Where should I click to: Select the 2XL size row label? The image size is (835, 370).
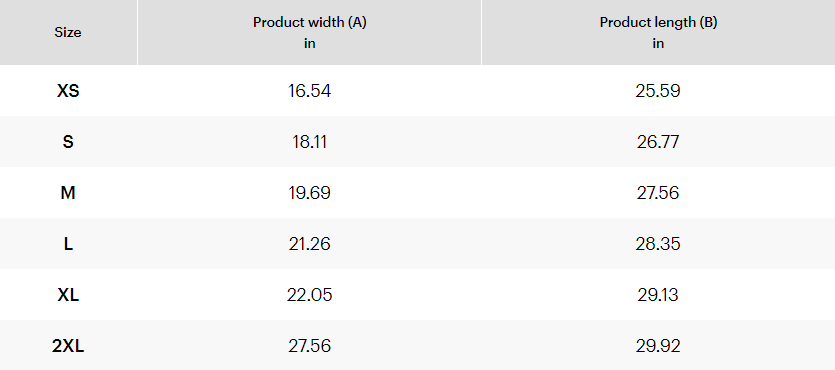point(68,347)
